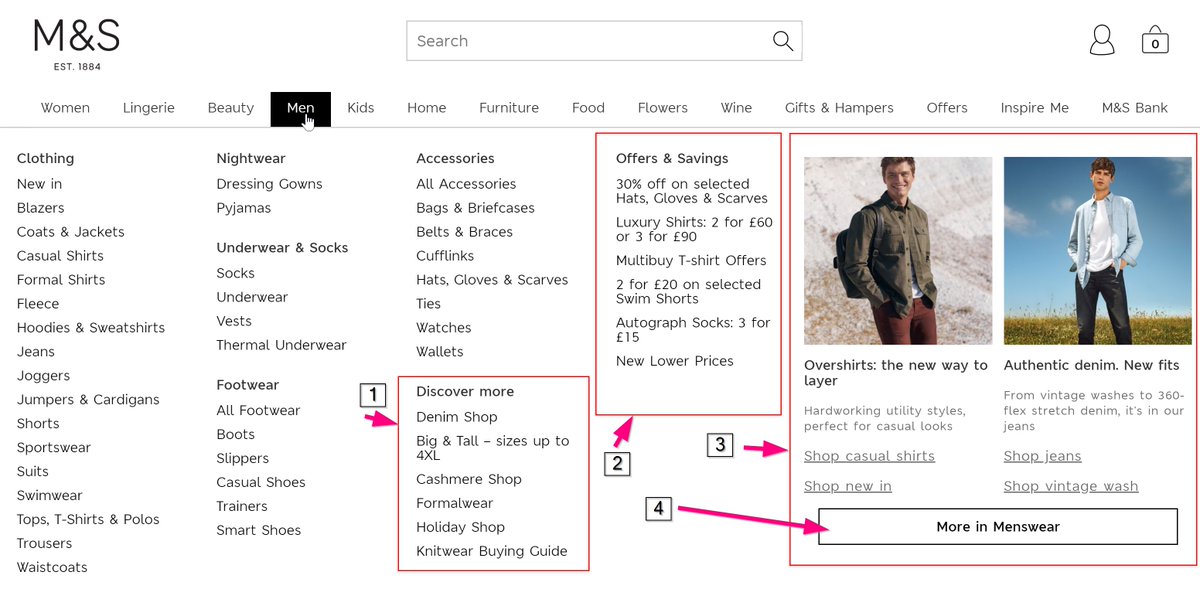Open the Gifts & Hampers menu
Image resolution: width=1200 pixels, height=589 pixels.
839,108
